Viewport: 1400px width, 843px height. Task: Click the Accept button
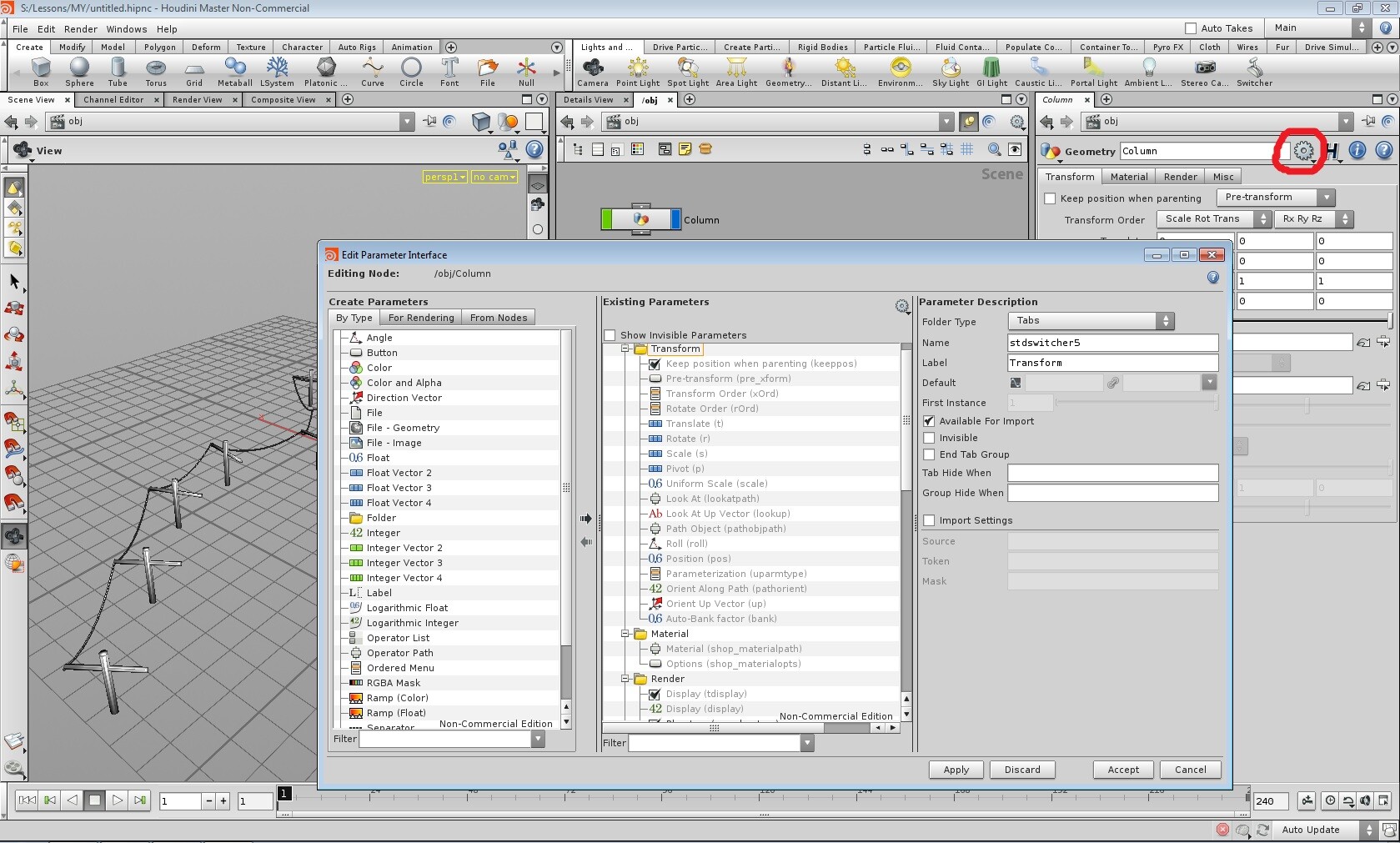(1123, 770)
